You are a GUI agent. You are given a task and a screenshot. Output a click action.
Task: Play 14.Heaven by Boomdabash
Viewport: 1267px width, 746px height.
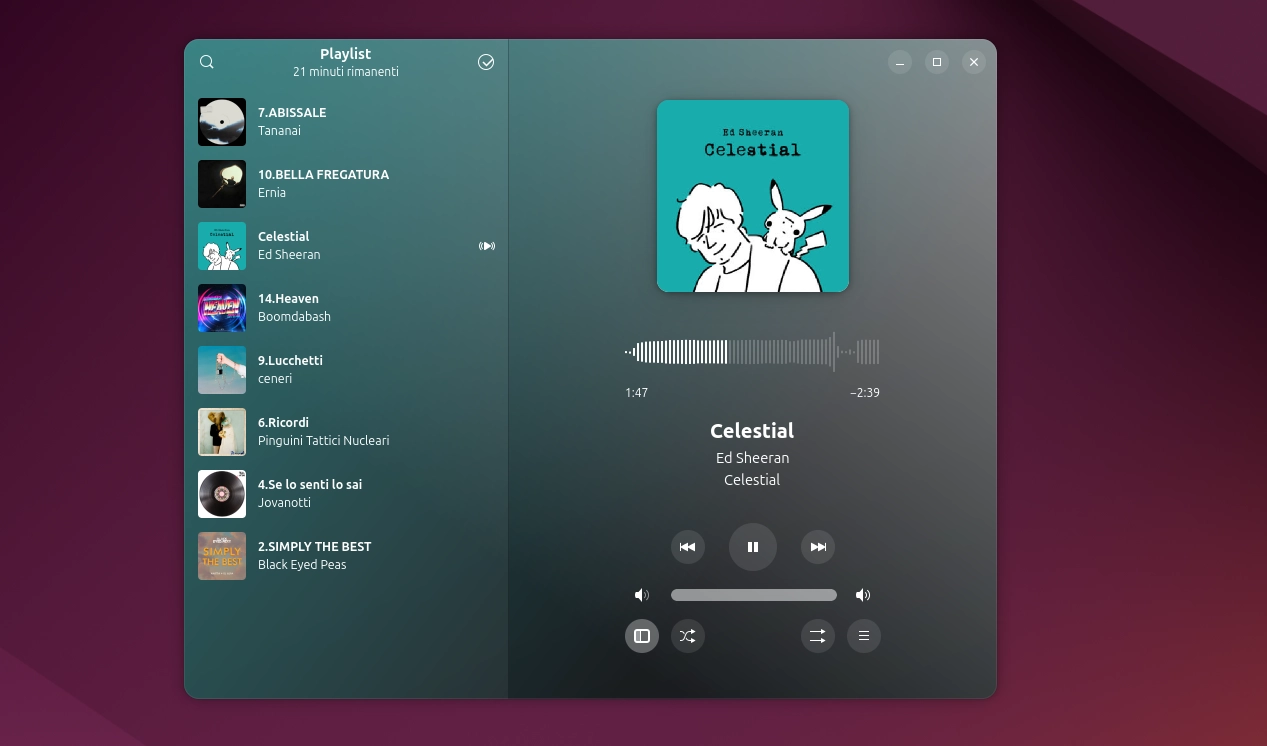click(x=347, y=308)
